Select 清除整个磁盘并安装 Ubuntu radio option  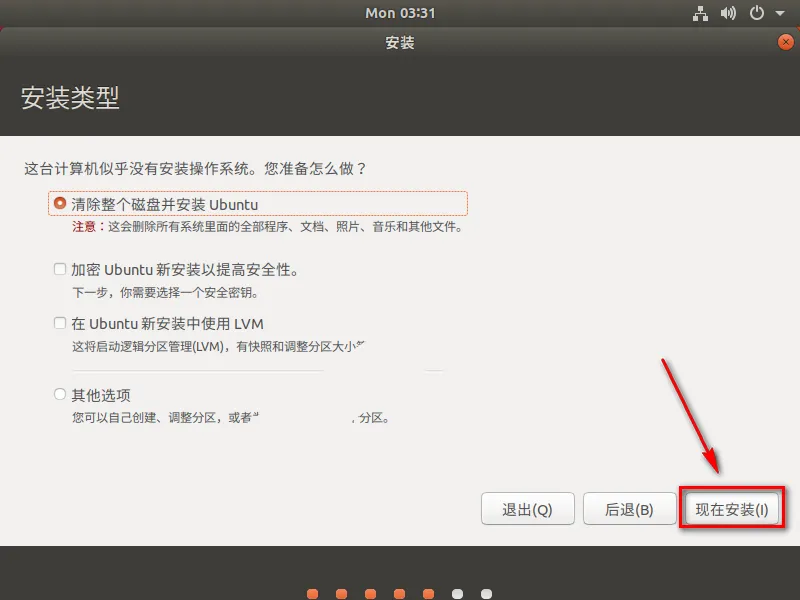pyautogui.click(x=60, y=203)
